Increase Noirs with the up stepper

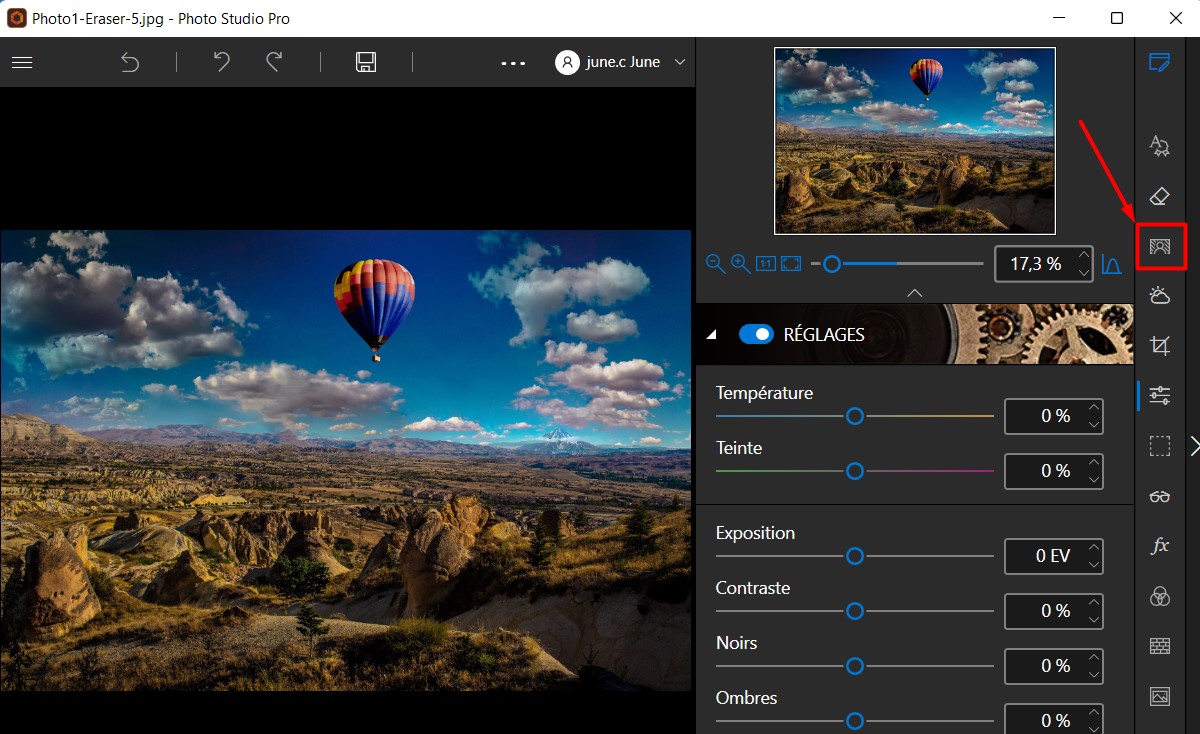(x=1094, y=657)
